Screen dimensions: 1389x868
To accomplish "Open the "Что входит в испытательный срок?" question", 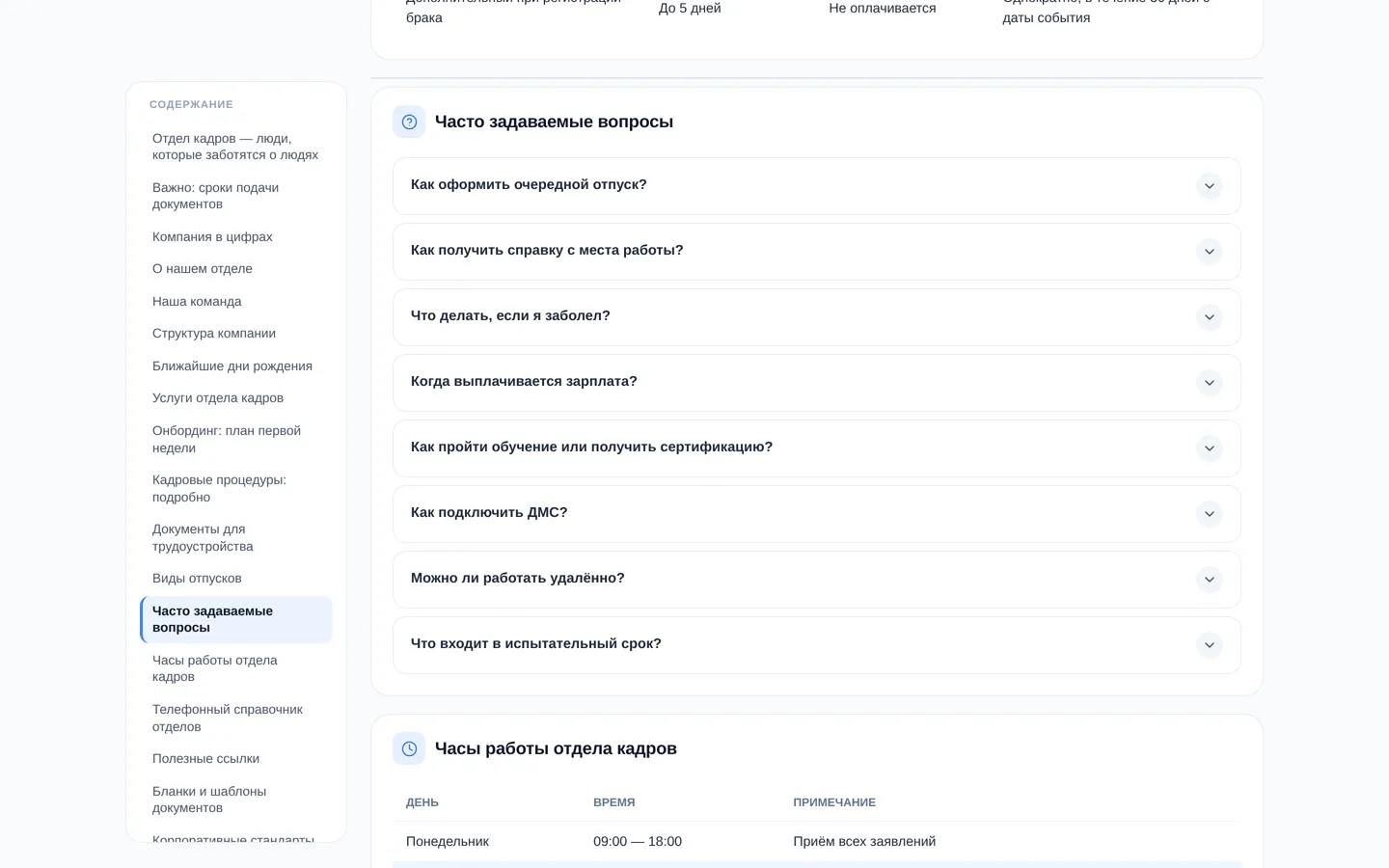I will coord(816,645).
